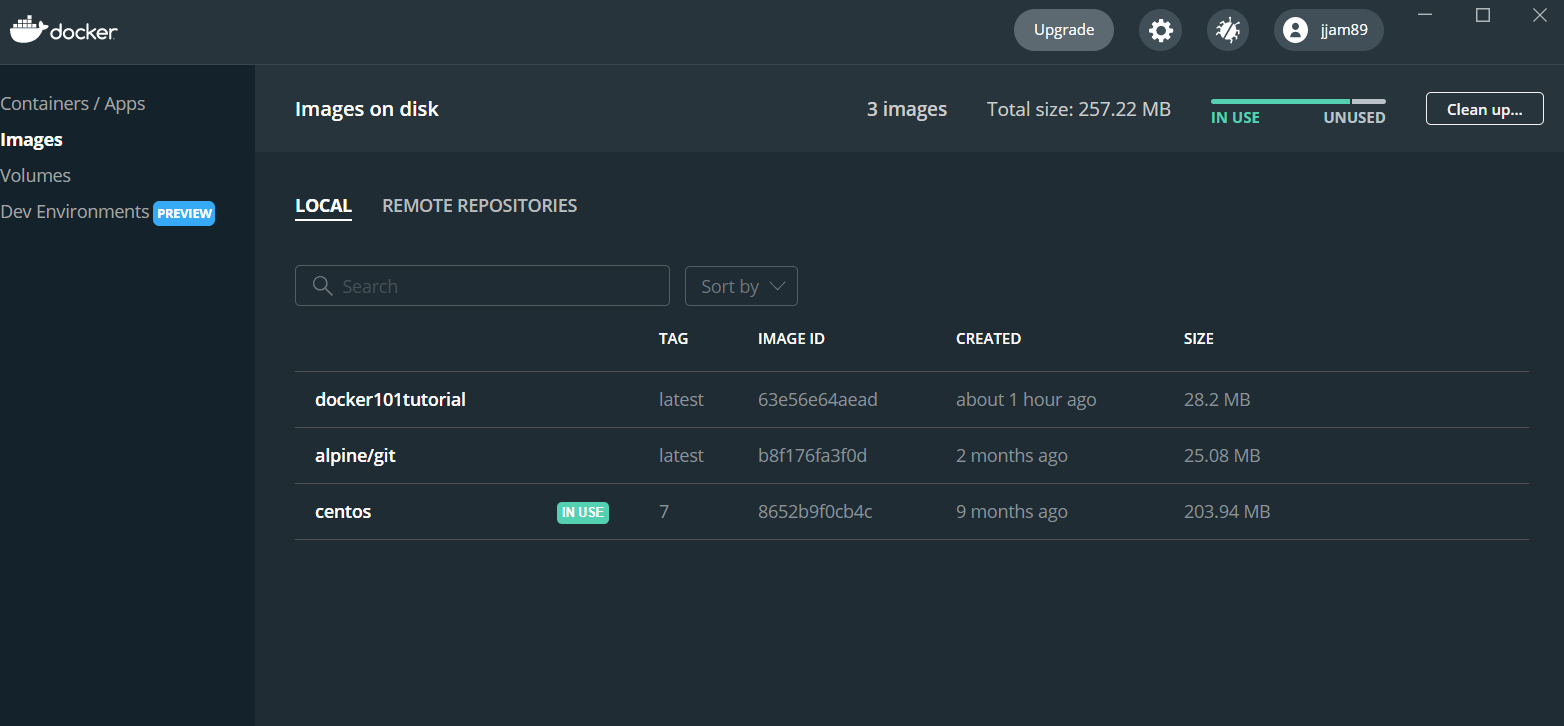The height and width of the screenshot is (726, 1564).
Task: Maximize the Docker Desktop window
Action: [x=1483, y=15]
